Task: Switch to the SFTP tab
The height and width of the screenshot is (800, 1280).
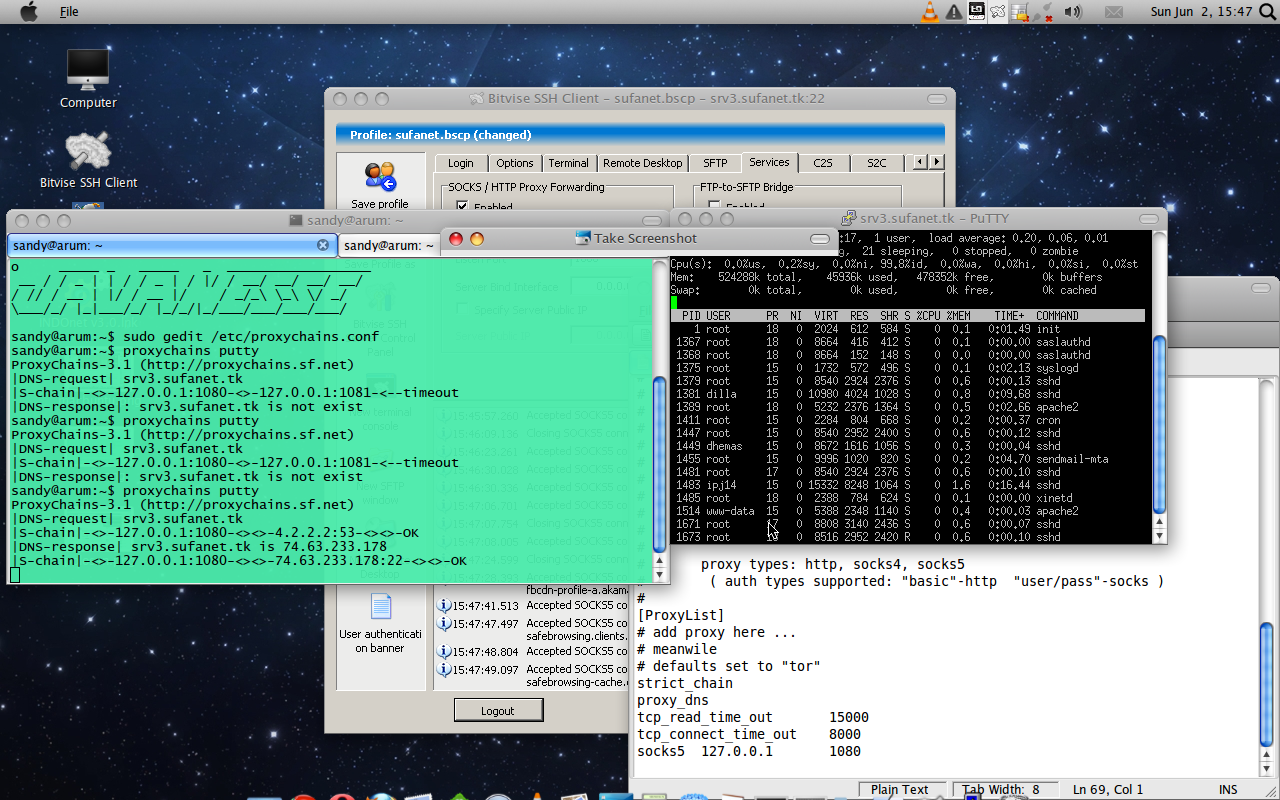Action: [715, 163]
